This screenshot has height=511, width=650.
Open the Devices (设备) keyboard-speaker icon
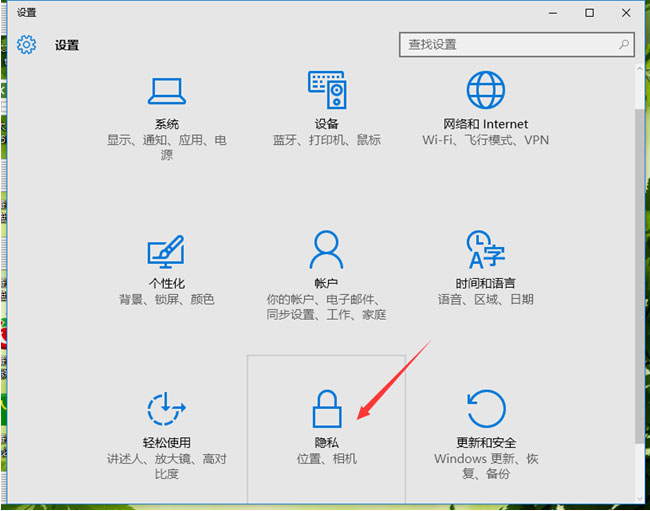(x=327, y=90)
